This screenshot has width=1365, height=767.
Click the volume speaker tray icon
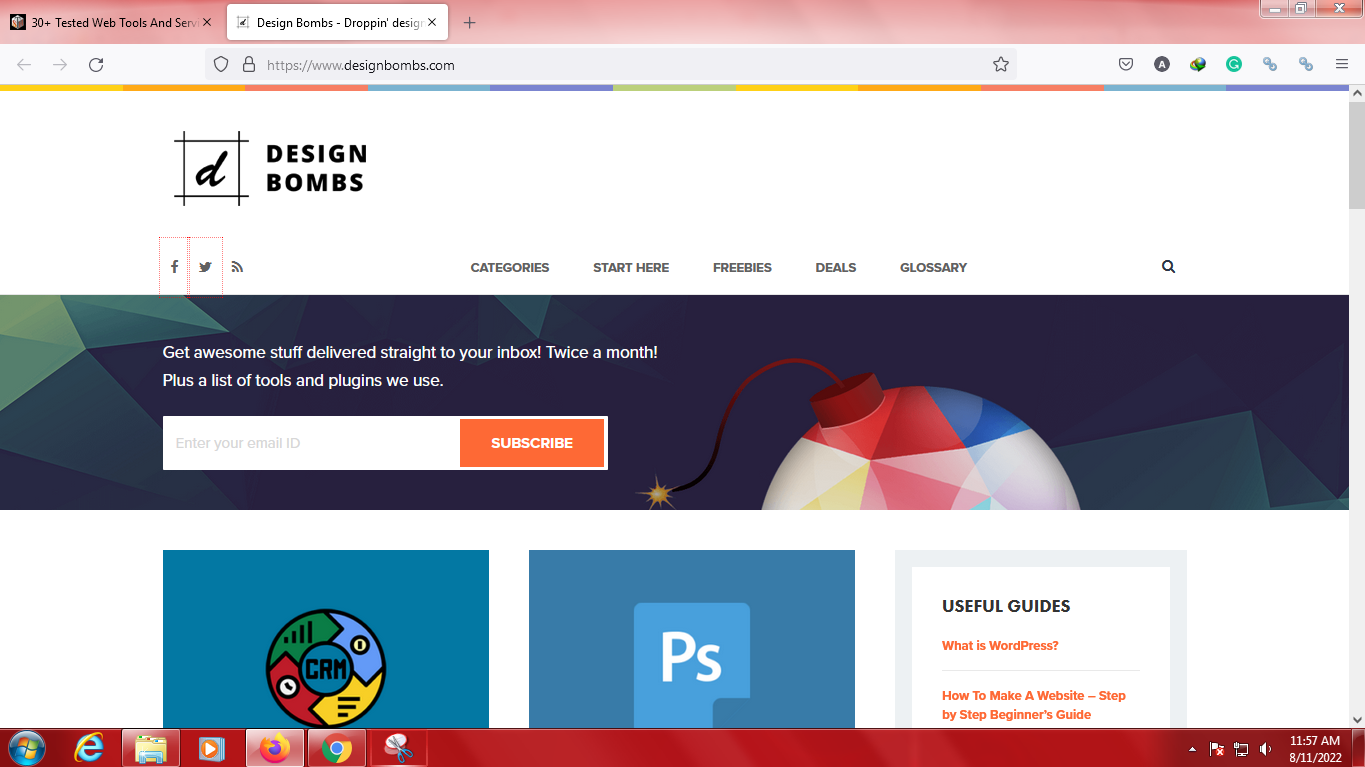click(x=1266, y=749)
